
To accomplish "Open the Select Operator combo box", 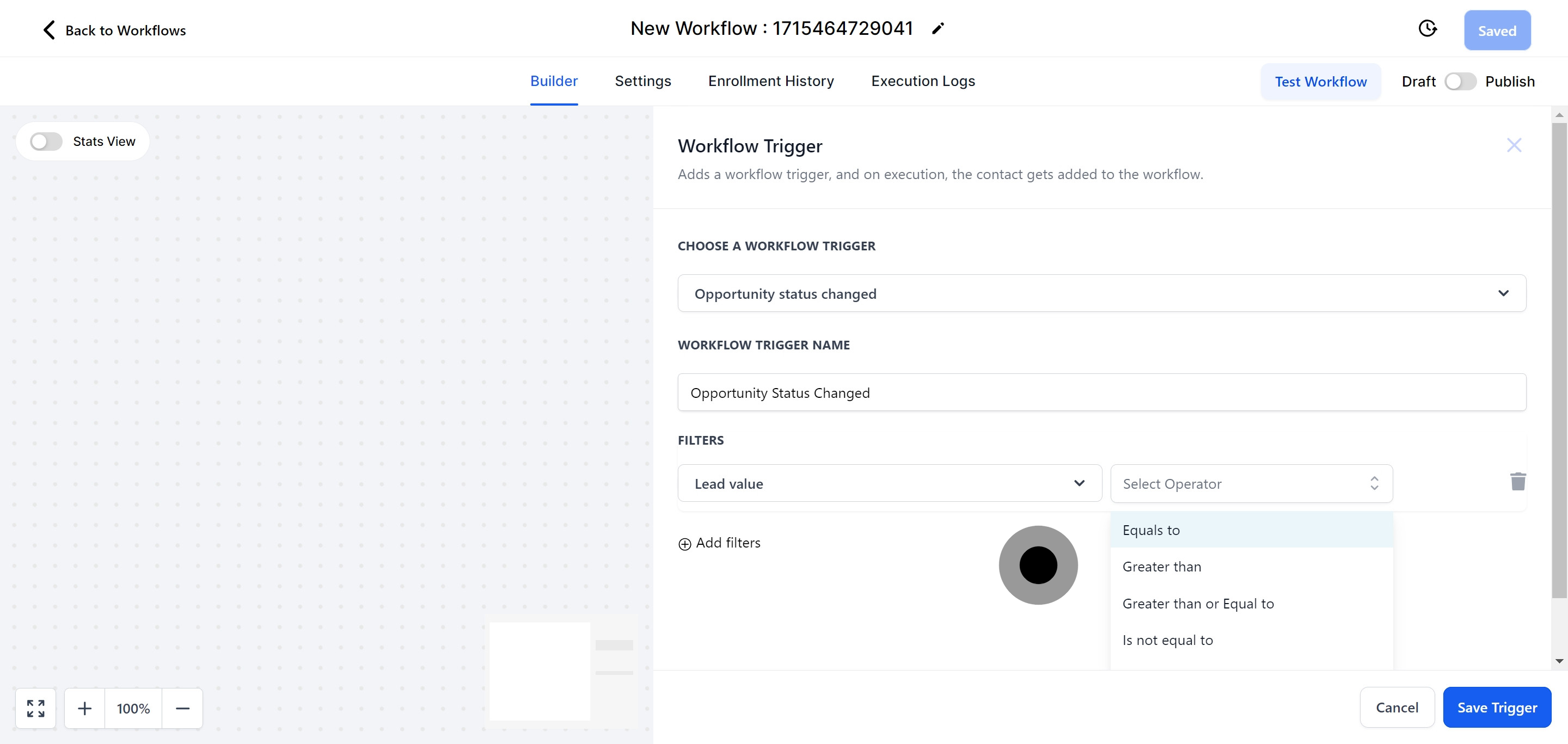I will point(1251,484).
